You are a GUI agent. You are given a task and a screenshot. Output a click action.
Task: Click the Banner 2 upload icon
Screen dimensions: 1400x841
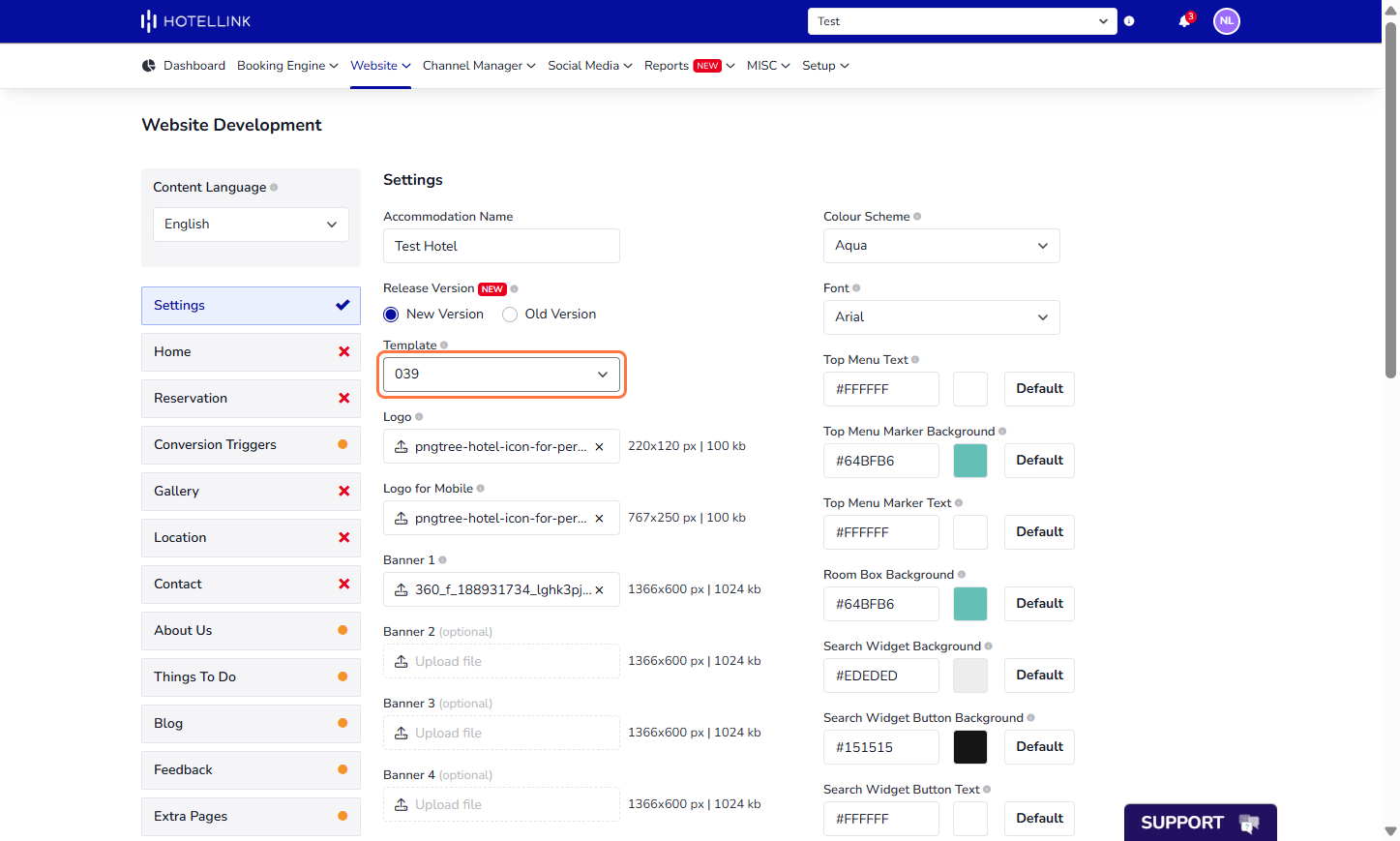click(x=401, y=662)
